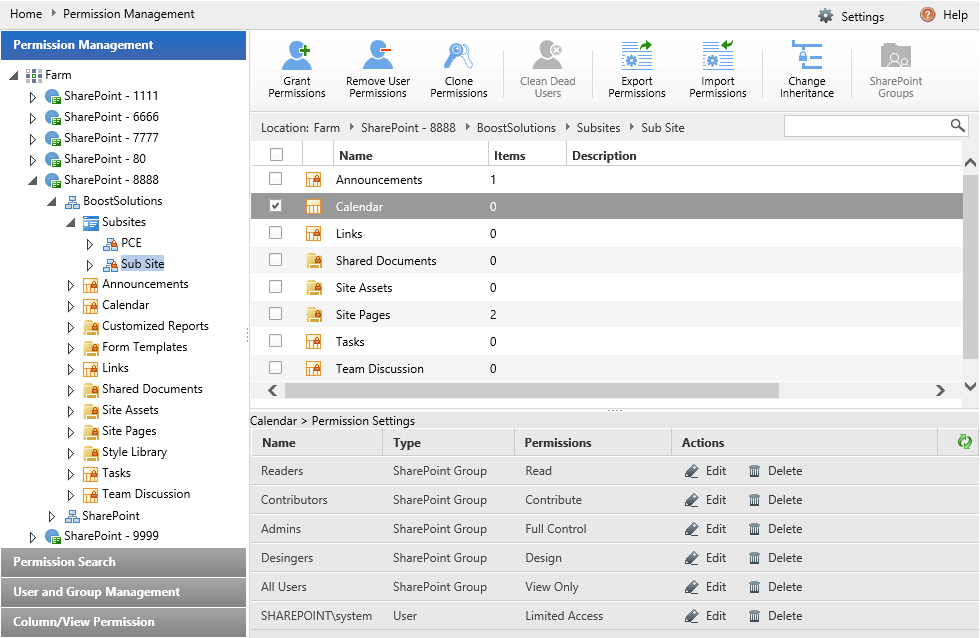Switch to the Column/View Permission panel
980x638 pixels.
coord(124,622)
